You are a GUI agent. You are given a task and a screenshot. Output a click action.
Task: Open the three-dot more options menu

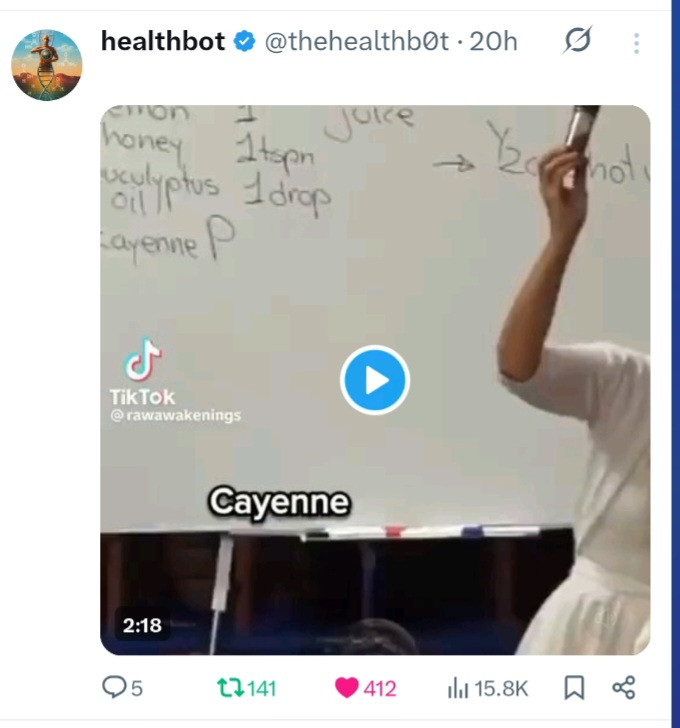pos(636,43)
